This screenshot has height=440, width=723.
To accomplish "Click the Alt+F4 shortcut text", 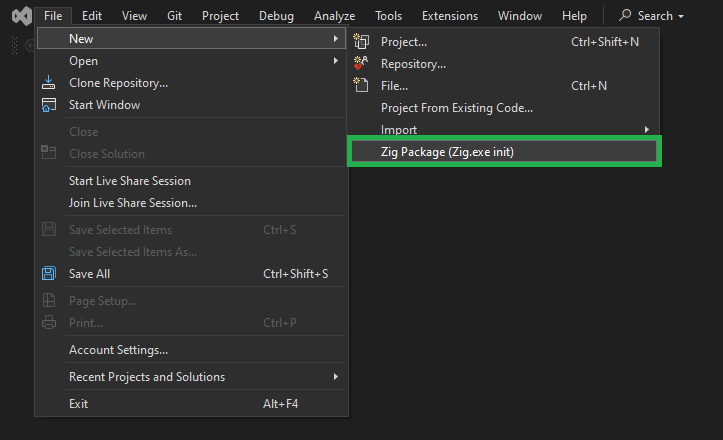I will pos(280,404).
